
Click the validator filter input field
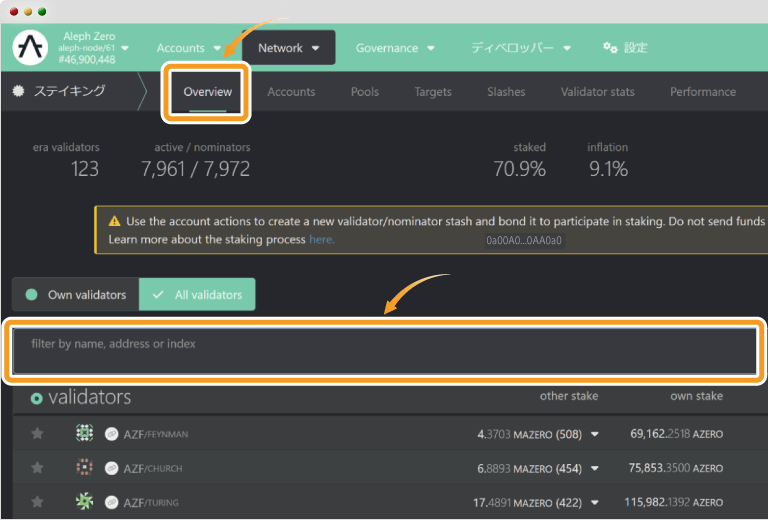pyautogui.click(x=384, y=350)
